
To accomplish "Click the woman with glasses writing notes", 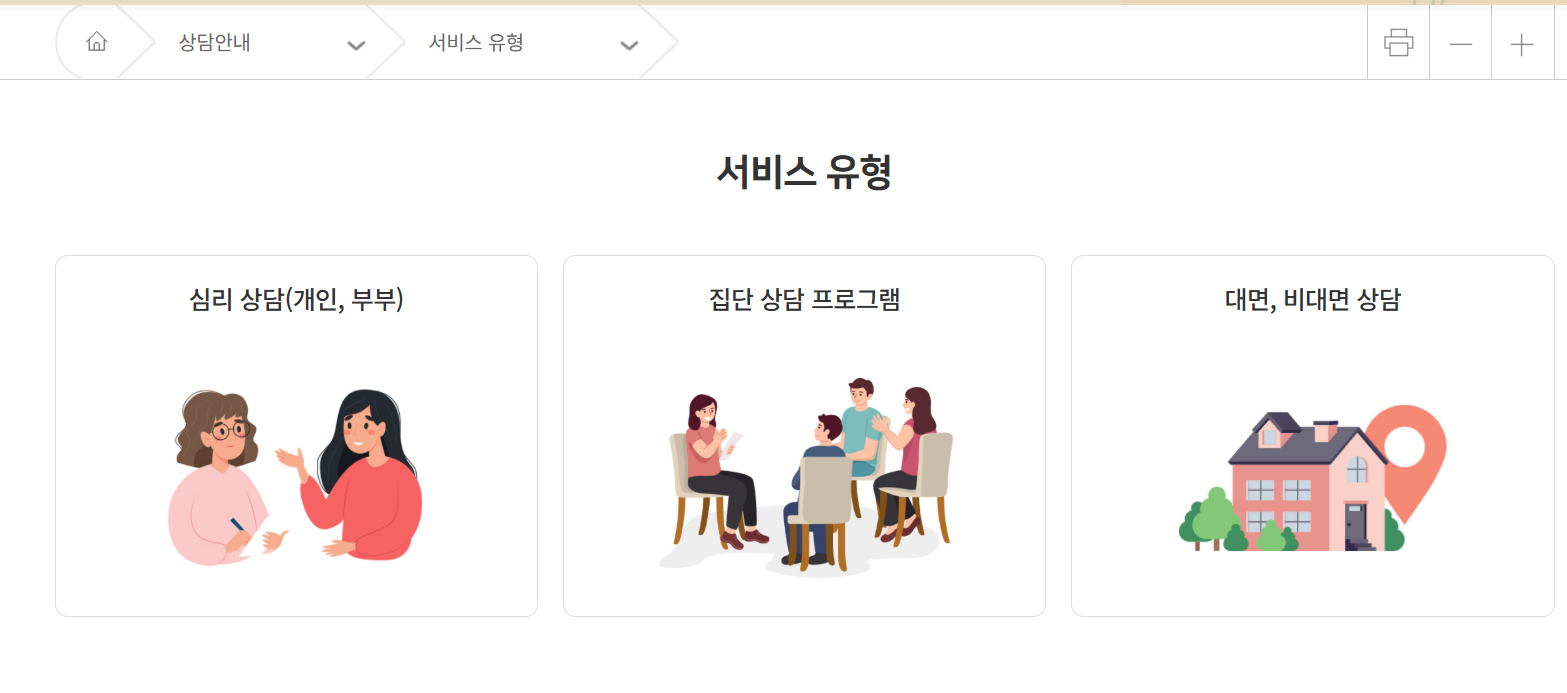I will tap(223, 478).
